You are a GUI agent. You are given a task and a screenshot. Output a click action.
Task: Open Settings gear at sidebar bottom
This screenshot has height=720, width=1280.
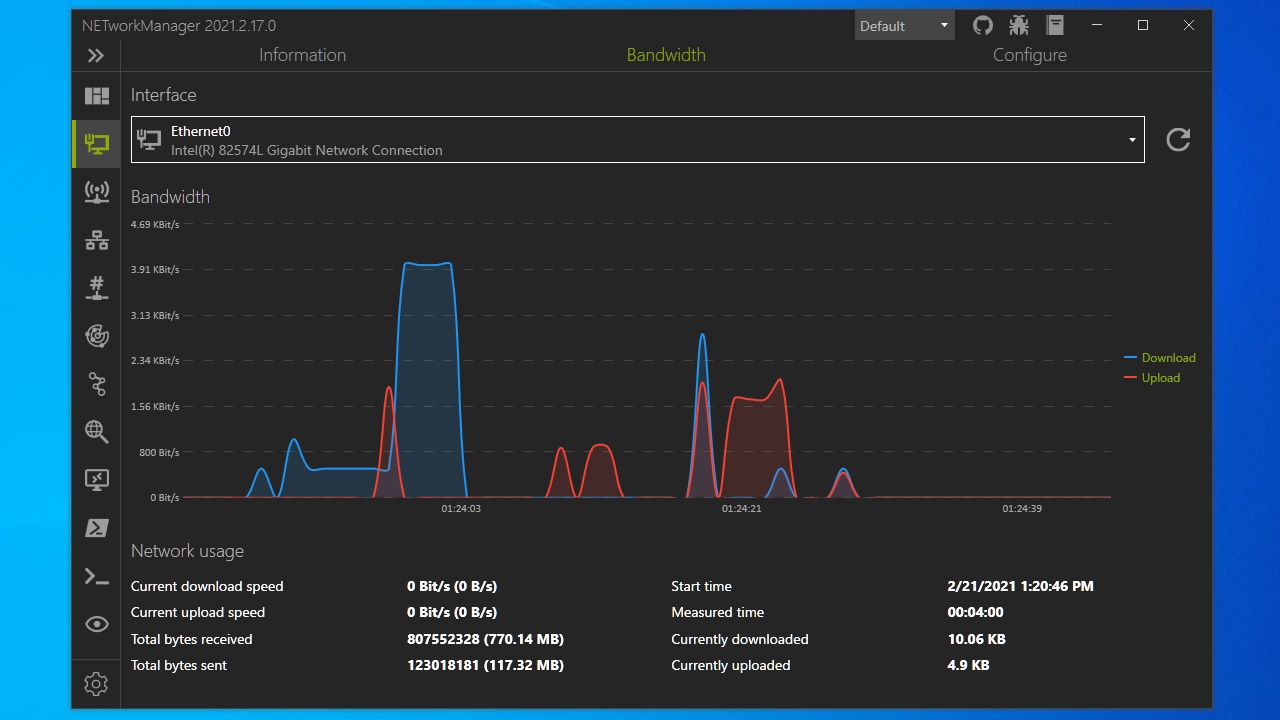(x=96, y=684)
